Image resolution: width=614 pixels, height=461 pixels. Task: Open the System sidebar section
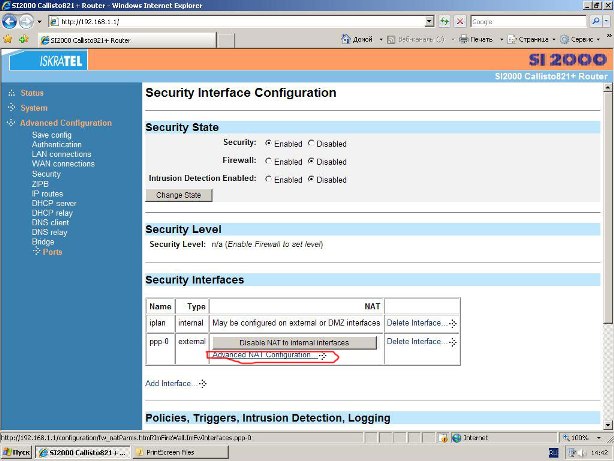34,108
